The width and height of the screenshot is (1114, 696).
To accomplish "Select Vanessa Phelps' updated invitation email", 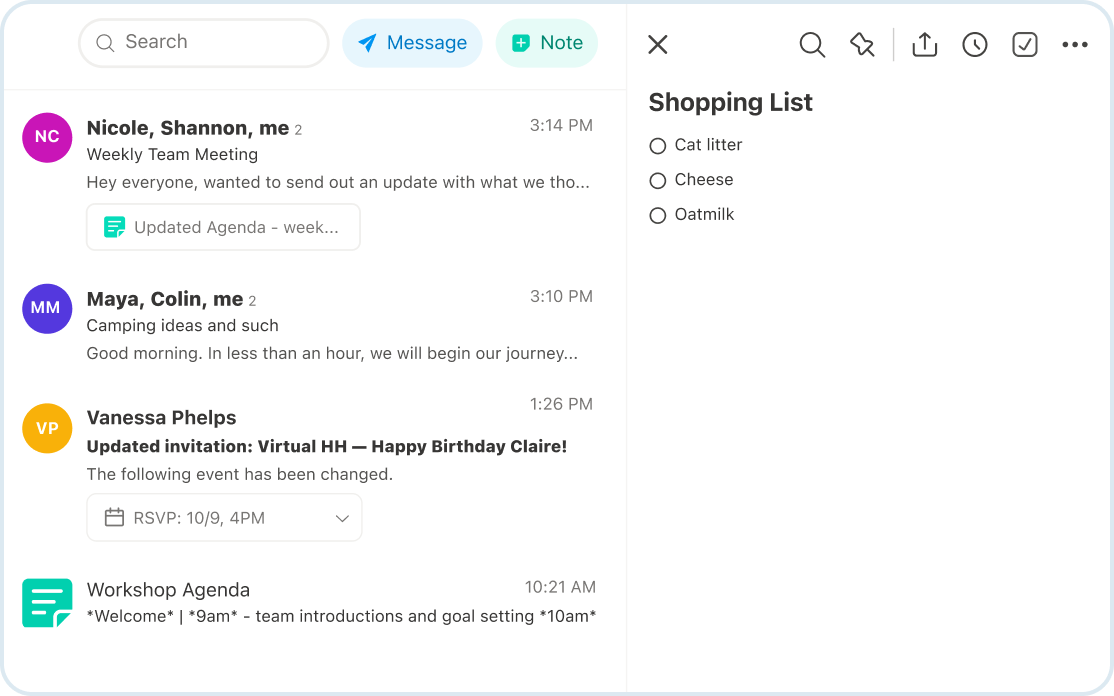I will [x=327, y=446].
